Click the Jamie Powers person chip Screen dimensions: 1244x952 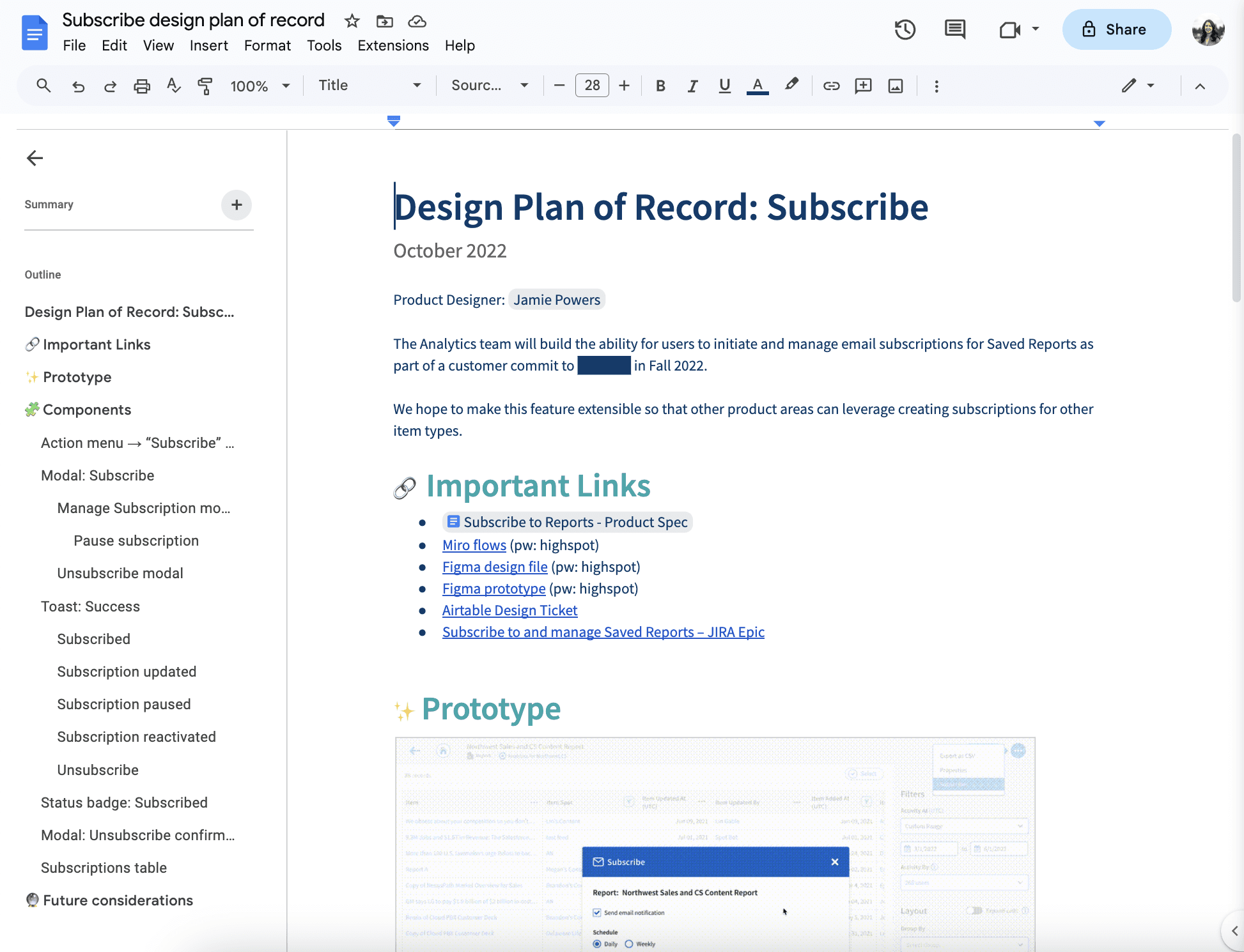coord(557,300)
